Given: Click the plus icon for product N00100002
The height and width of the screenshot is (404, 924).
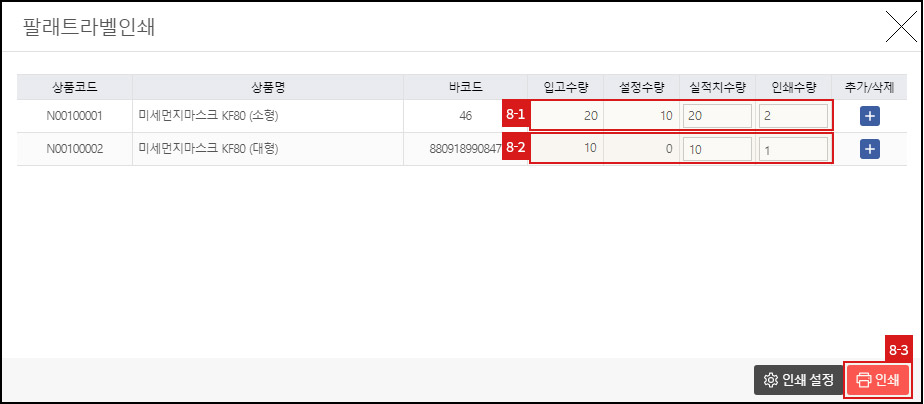Looking at the screenshot, I should coord(869,149).
